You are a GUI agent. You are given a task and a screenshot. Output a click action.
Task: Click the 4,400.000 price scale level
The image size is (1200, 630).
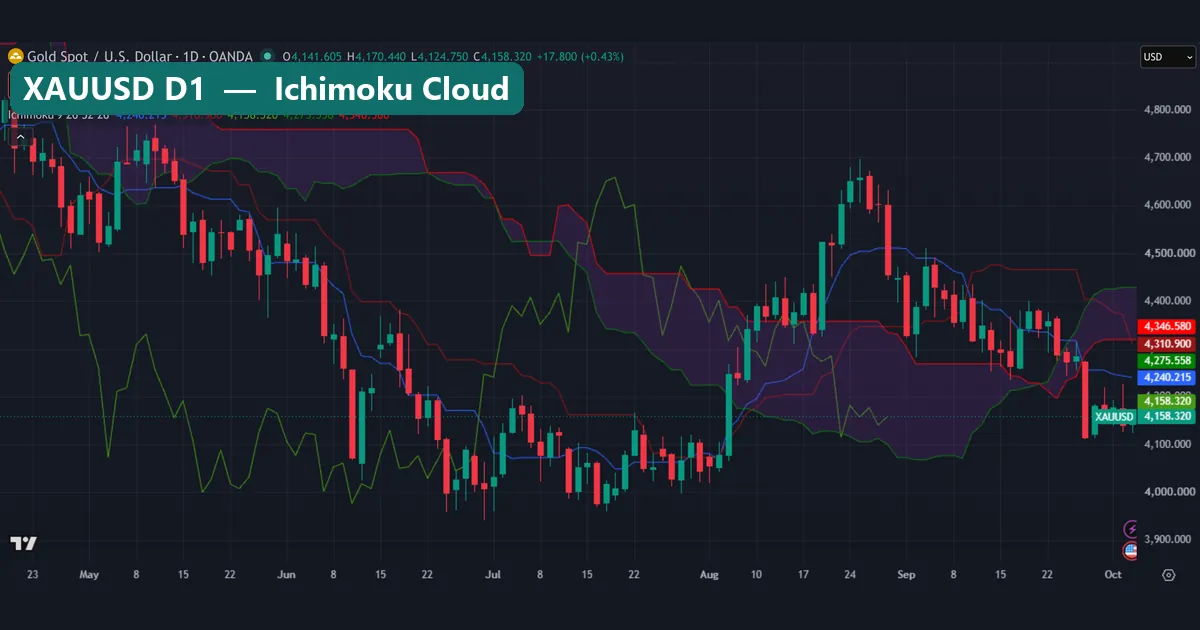[x=1168, y=300]
